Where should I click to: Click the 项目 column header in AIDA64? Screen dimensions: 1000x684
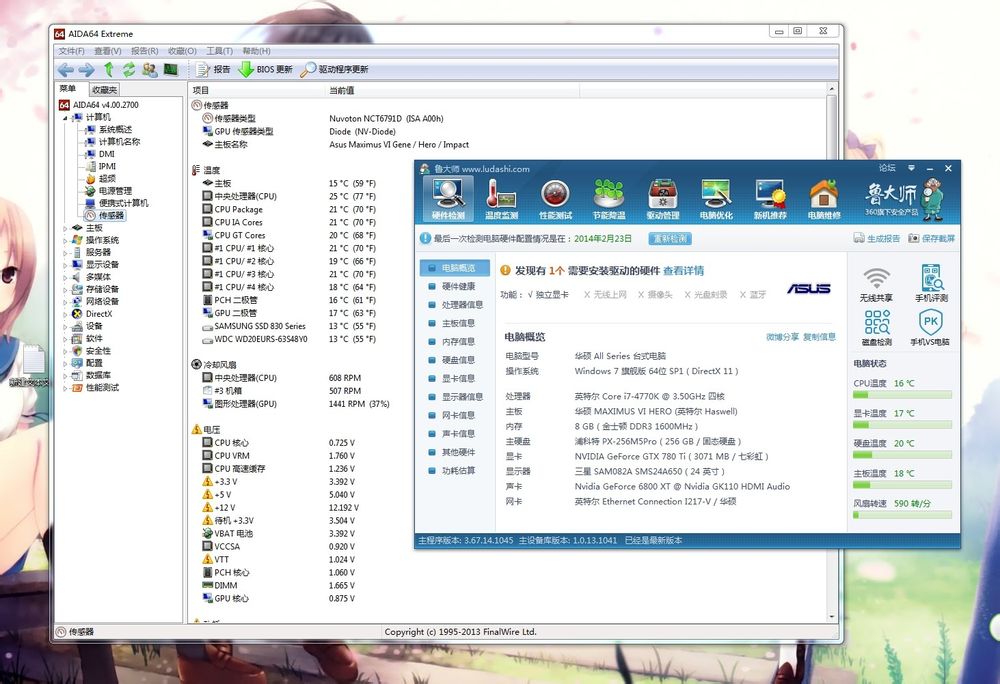coord(256,91)
